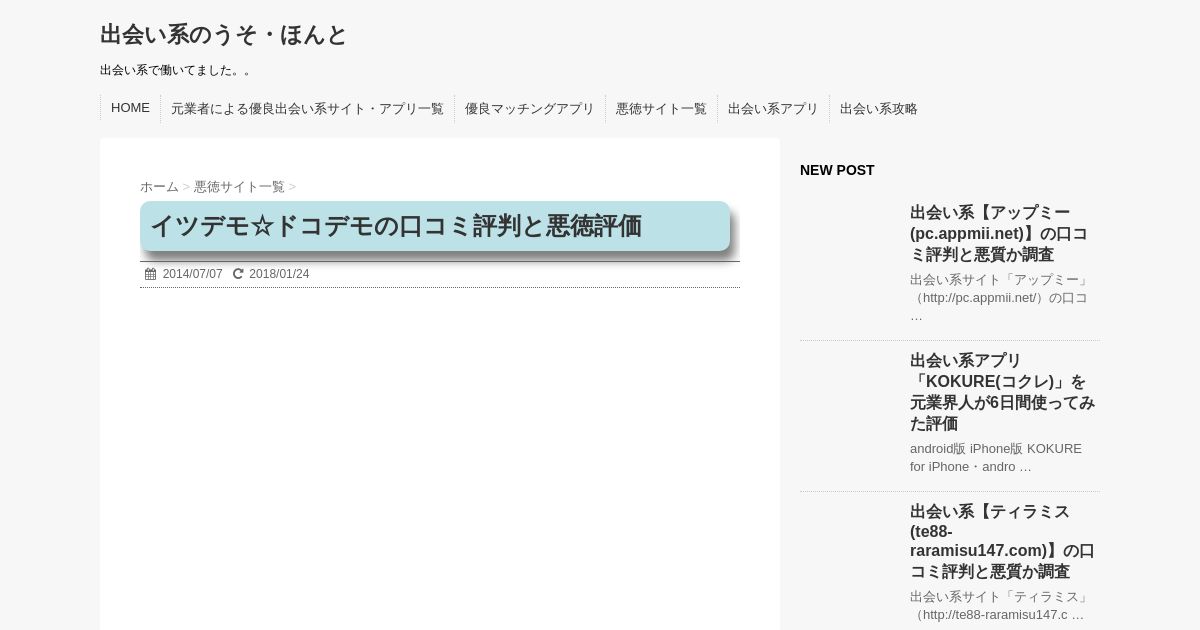Image resolution: width=1200 pixels, height=630 pixels.
Task: Click the refresh icon beside 2018/01/24
Action: [238, 274]
